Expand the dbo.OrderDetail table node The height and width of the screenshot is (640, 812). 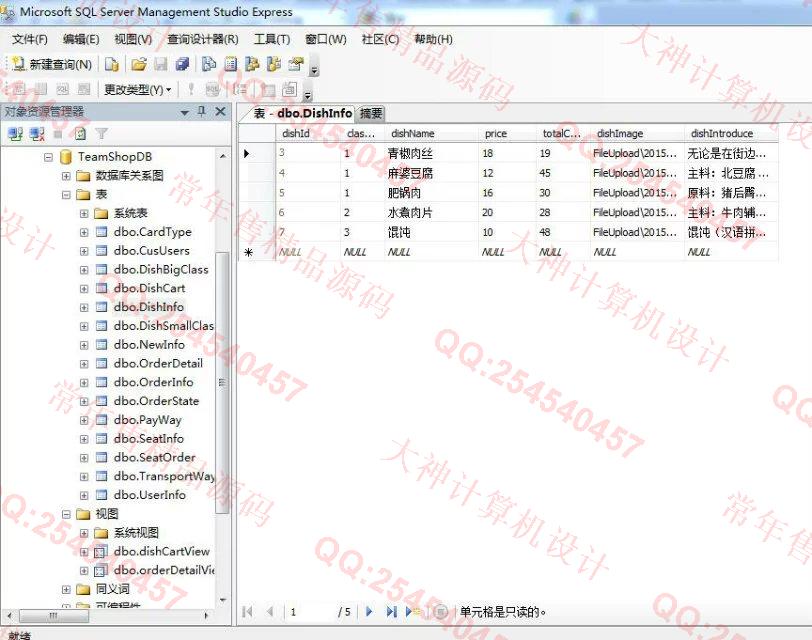(84, 364)
